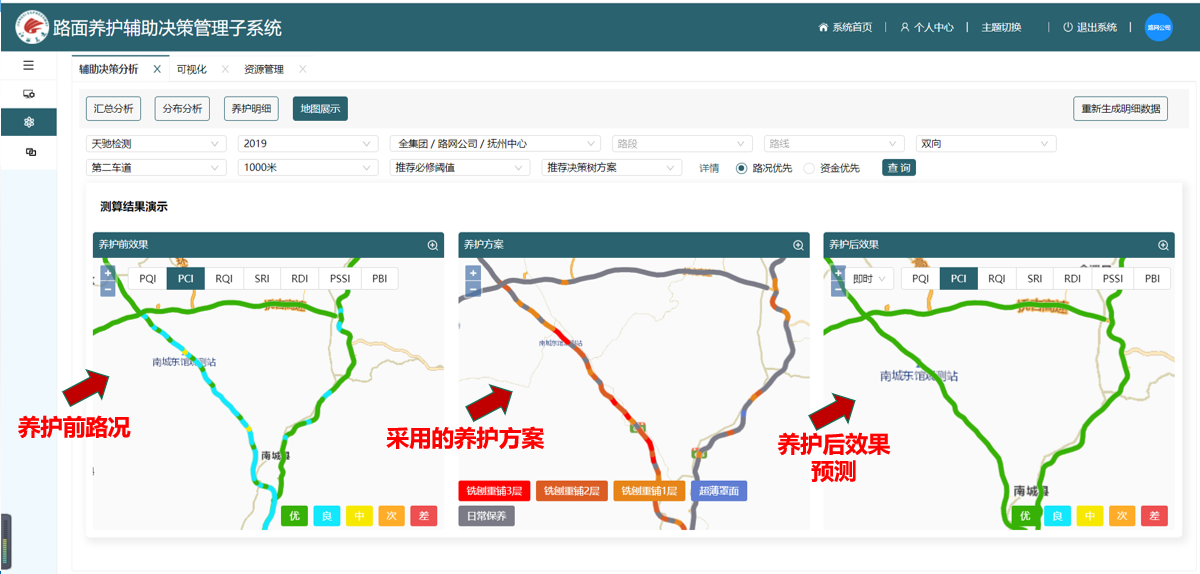Click the 查询 button

898,168
